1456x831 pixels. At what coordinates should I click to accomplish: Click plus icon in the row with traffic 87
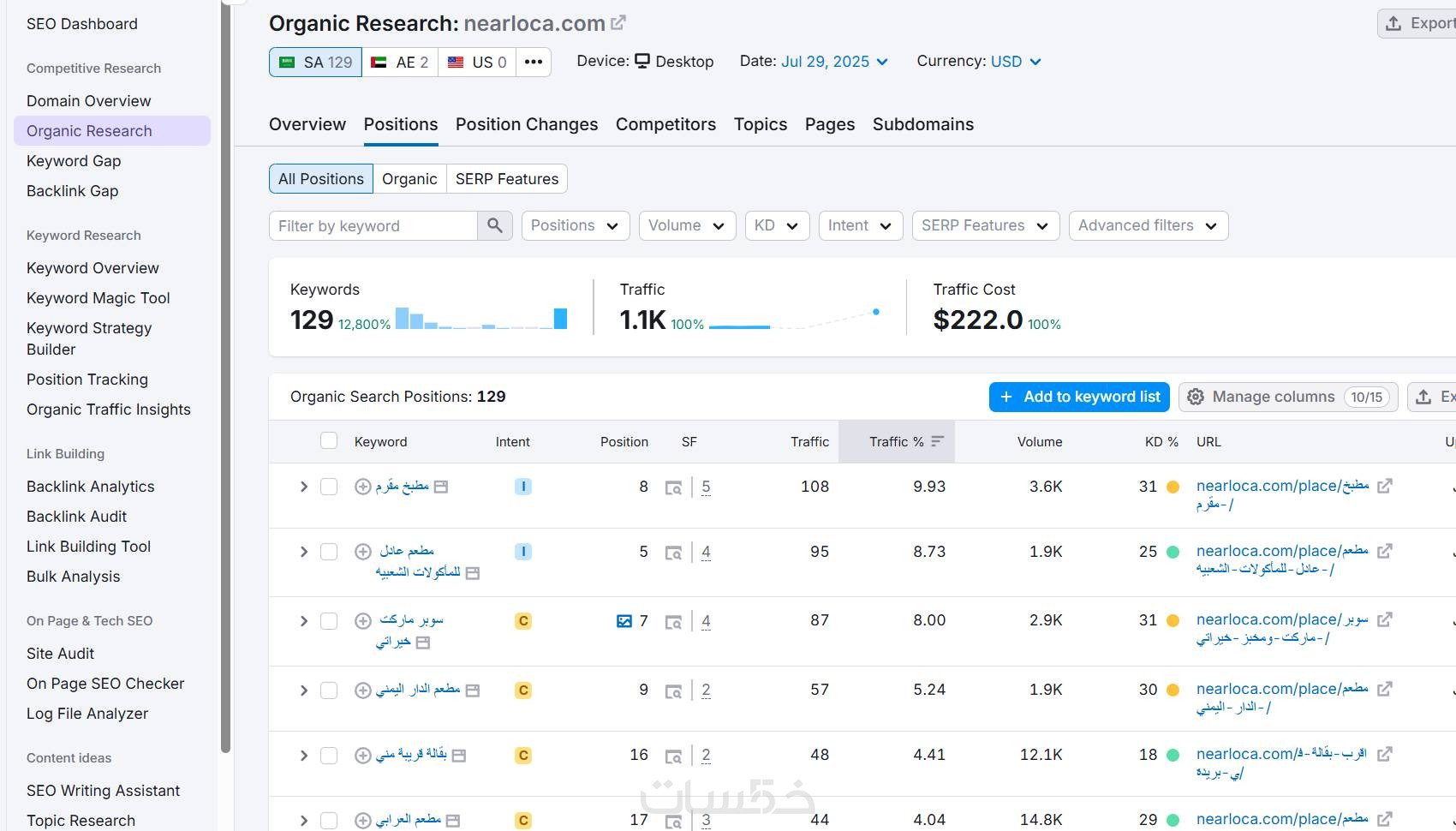pyautogui.click(x=363, y=621)
